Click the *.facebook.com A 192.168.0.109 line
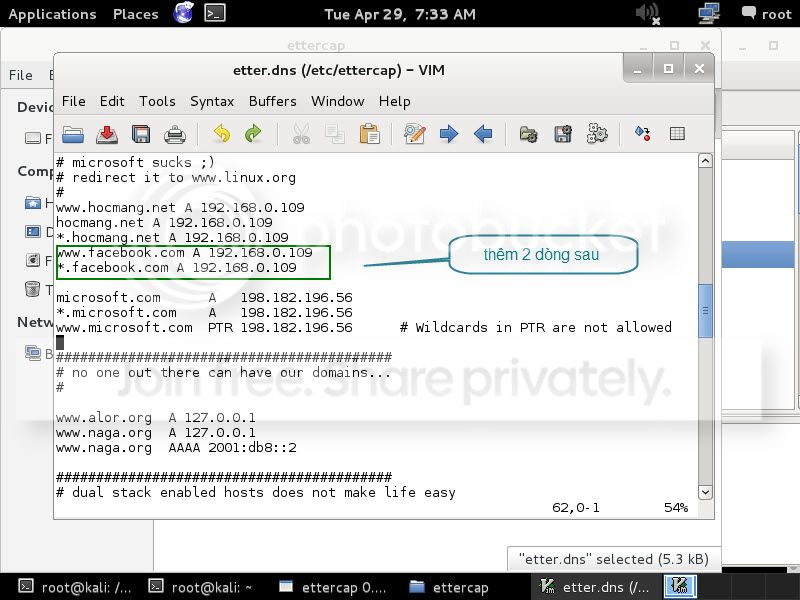Screen dimensions: 800x600 pyautogui.click(x=176, y=267)
